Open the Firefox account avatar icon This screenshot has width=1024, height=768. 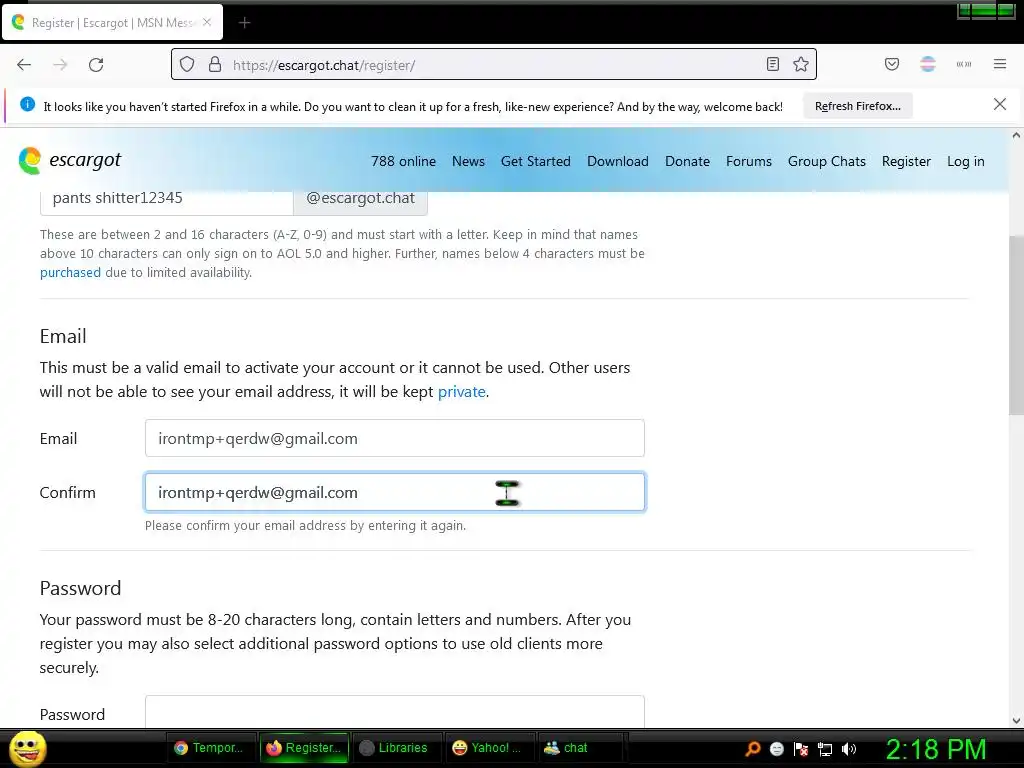click(927, 64)
